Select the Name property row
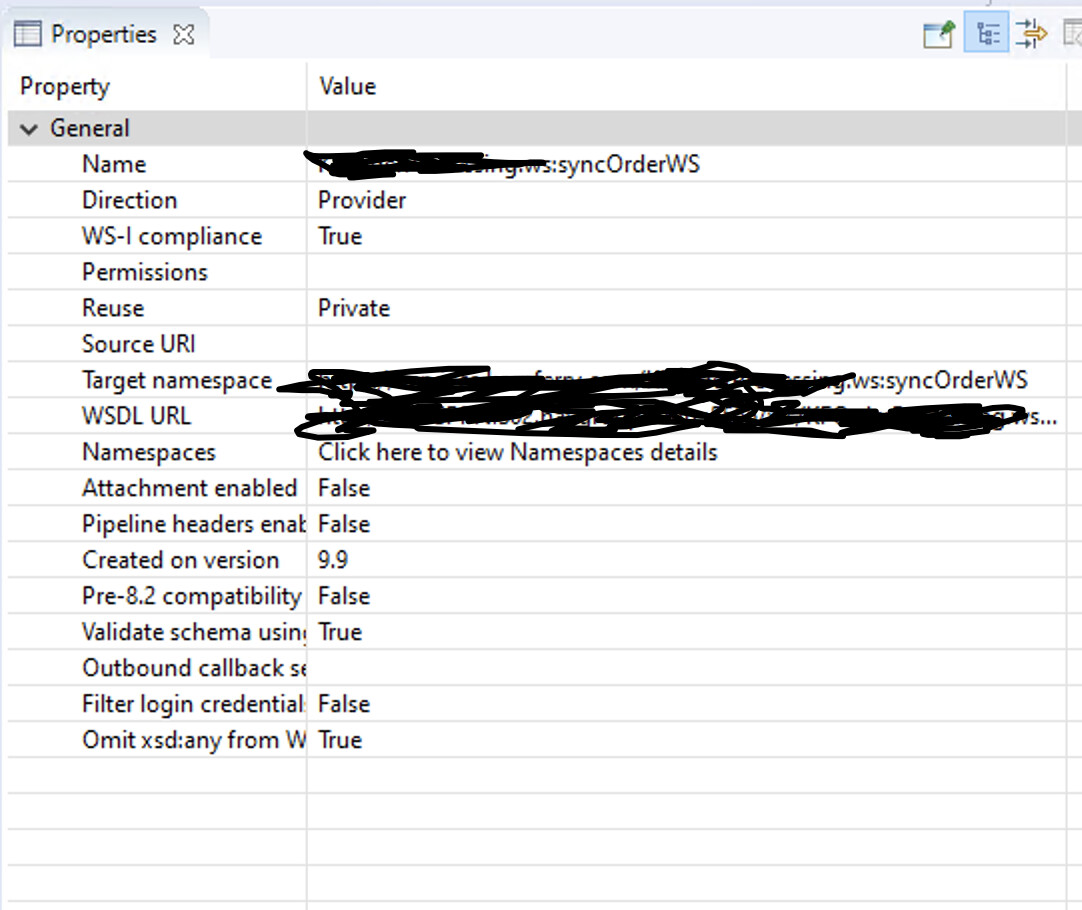 (113, 164)
